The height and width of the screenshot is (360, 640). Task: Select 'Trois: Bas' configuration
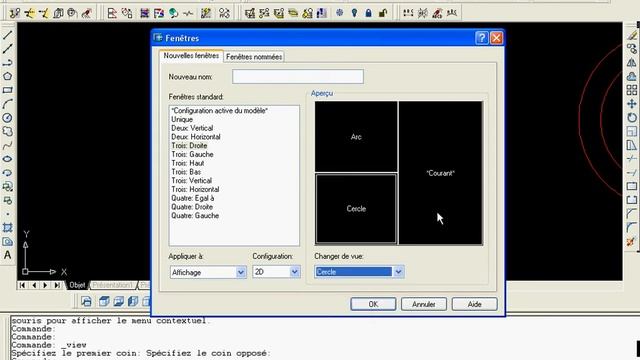(x=186, y=172)
